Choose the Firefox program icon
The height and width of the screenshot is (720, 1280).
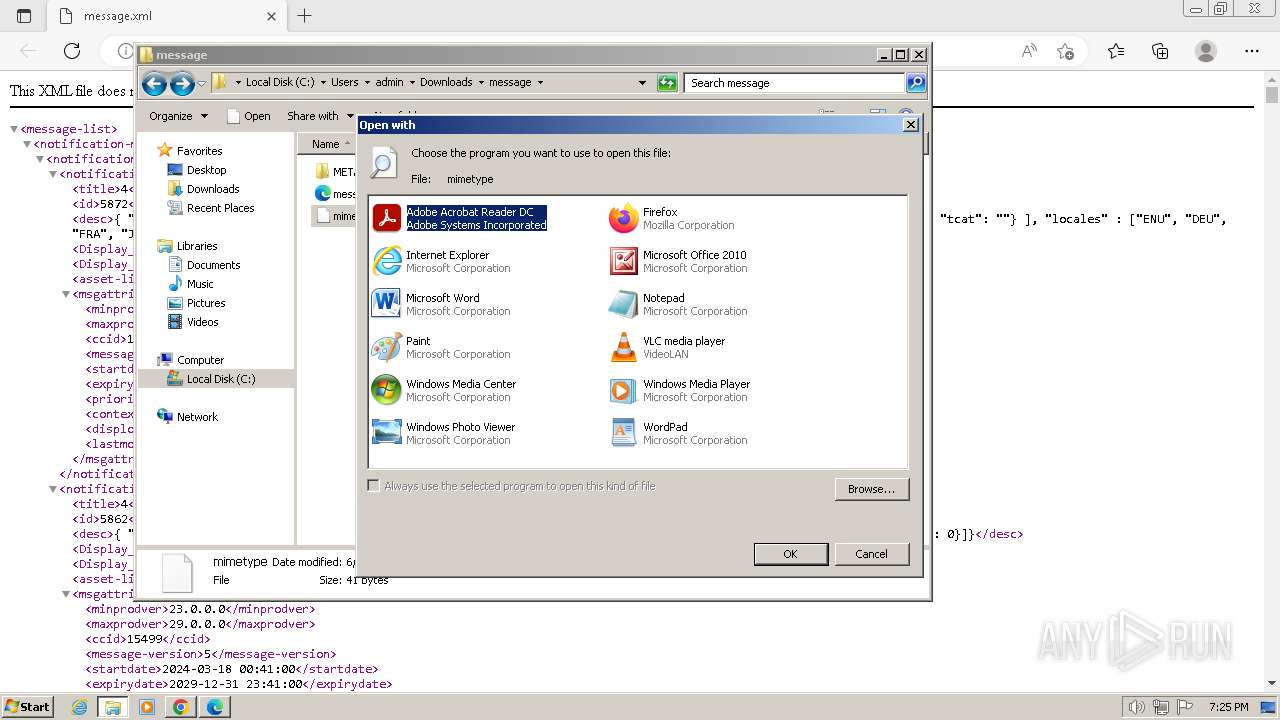pyautogui.click(x=624, y=218)
